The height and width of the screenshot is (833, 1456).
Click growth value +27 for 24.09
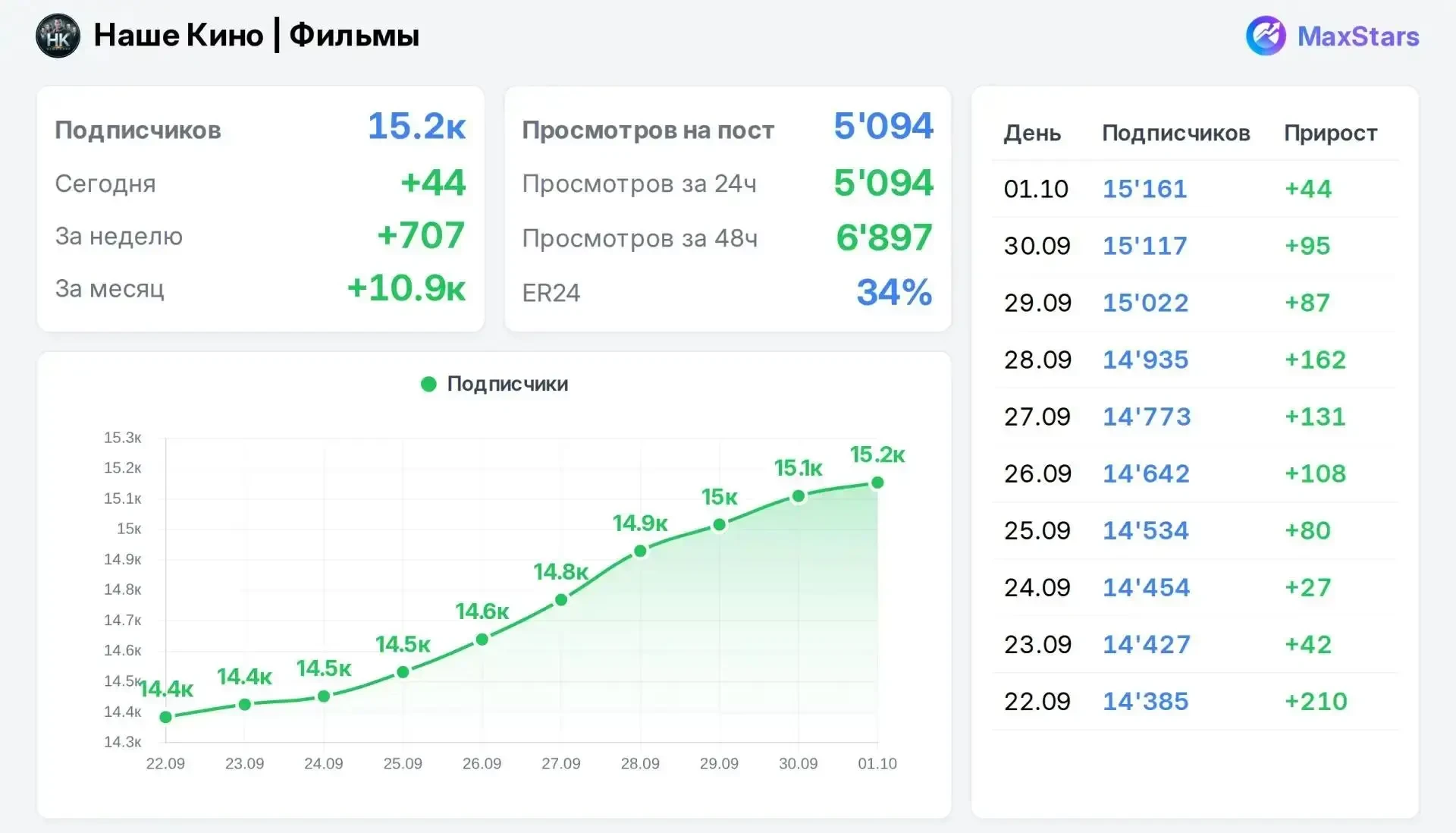tap(1307, 586)
